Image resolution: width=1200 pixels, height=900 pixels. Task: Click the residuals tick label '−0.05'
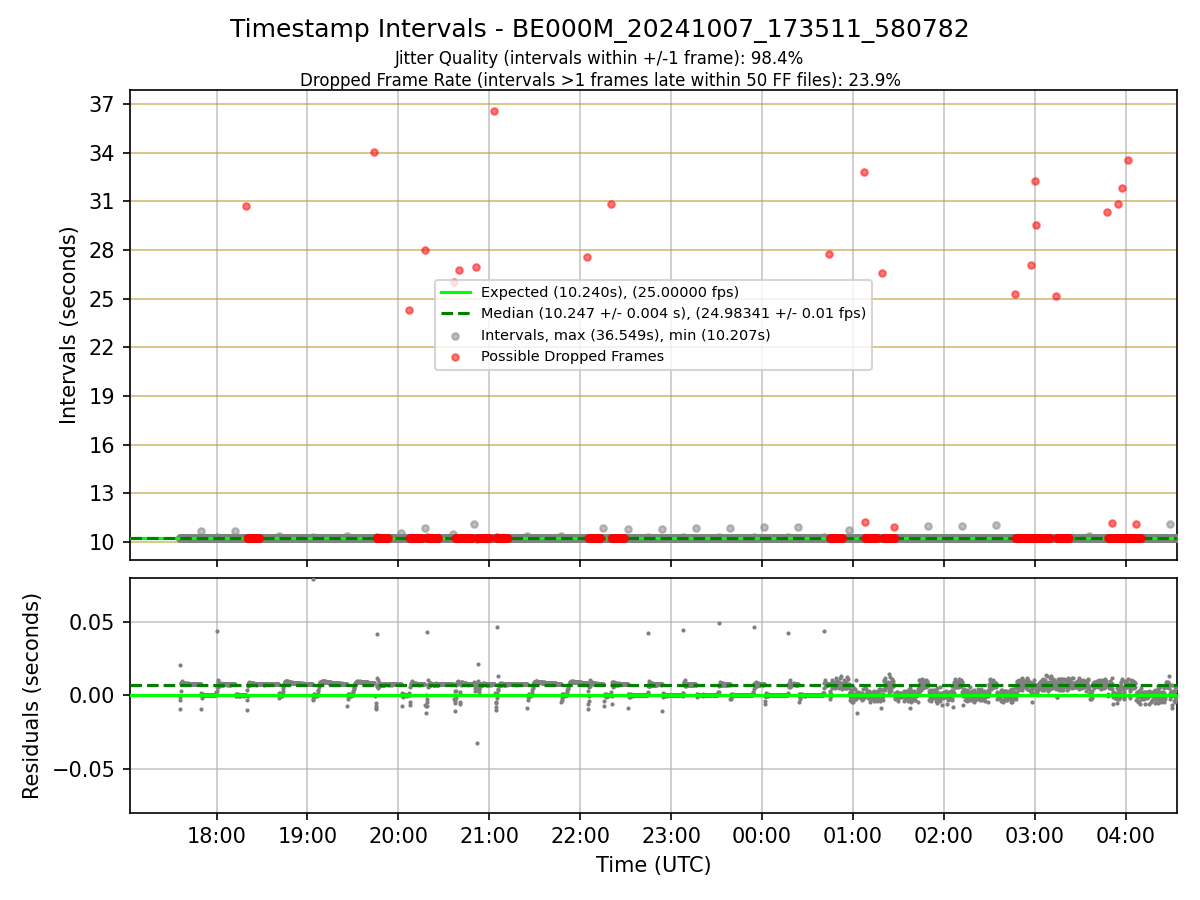(x=84, y=769)
